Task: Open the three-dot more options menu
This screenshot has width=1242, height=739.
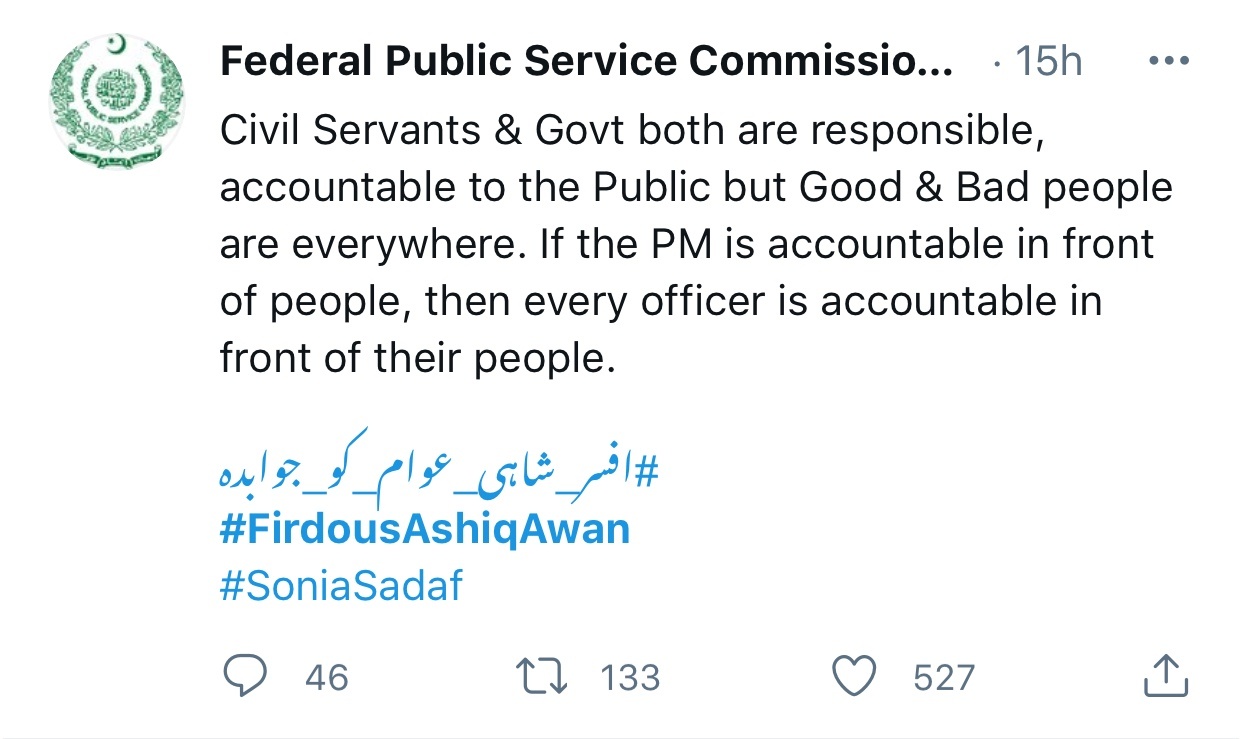Action: click(x=1167, y=62)
